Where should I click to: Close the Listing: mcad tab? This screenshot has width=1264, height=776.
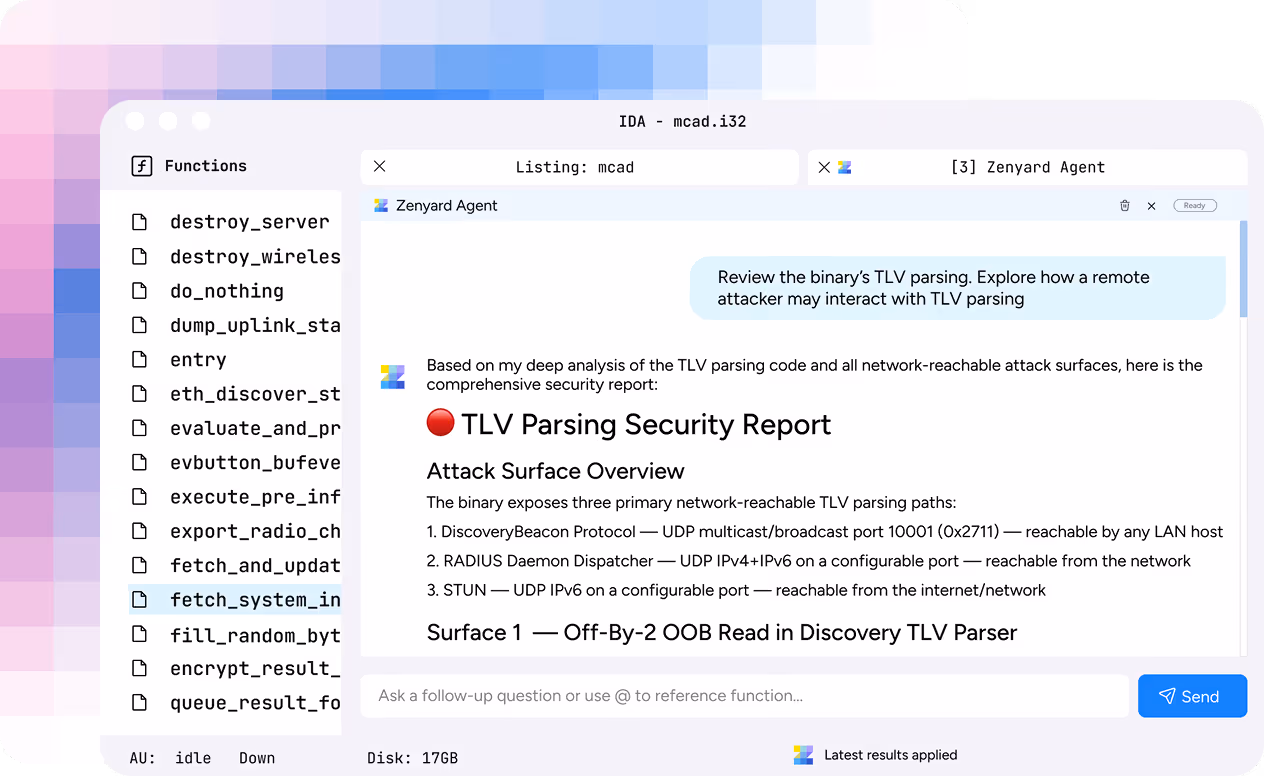tap(379, 166)
